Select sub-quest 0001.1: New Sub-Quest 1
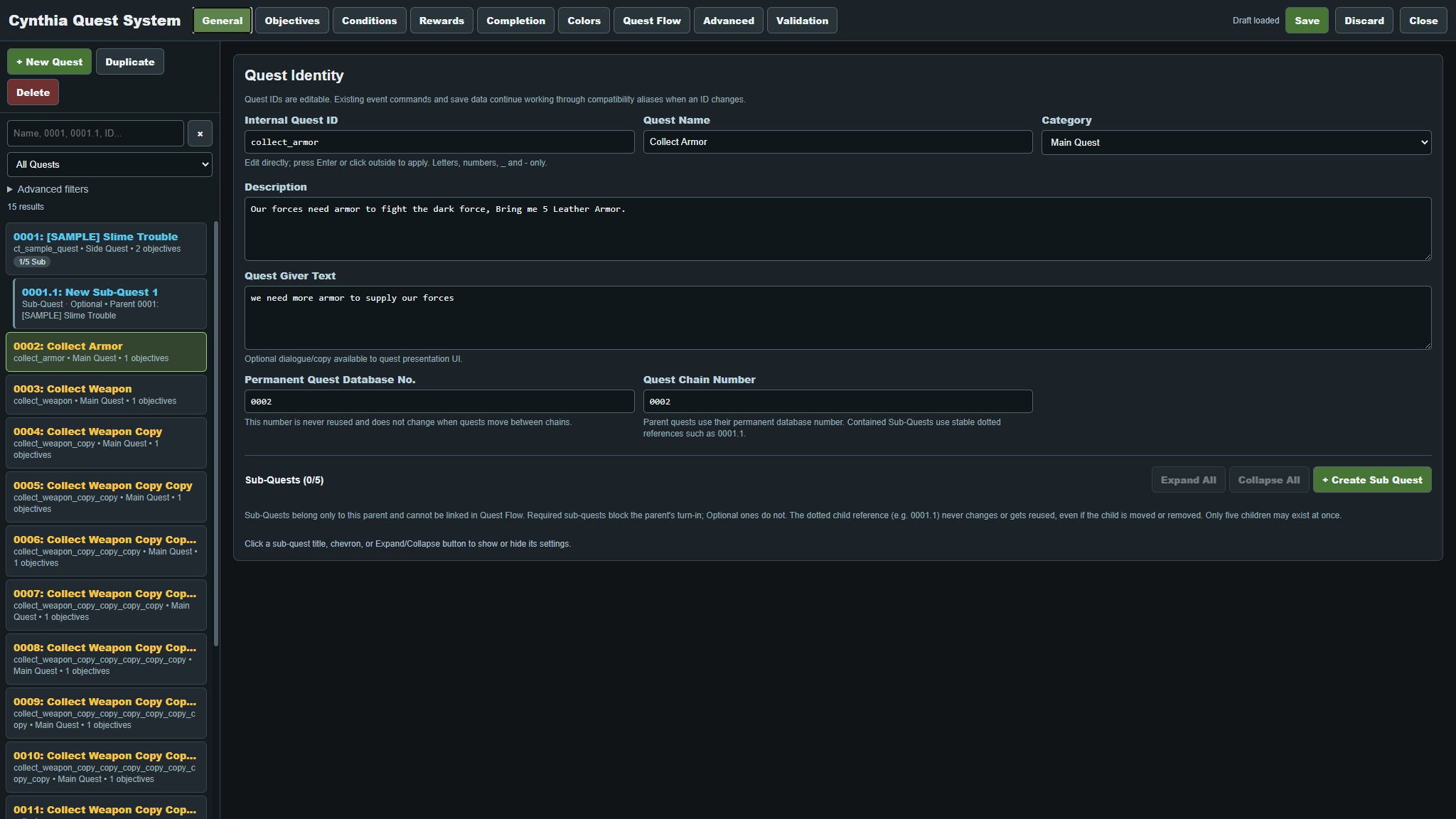The image size is (1456, 819). pyautogui.click(x=110, y=304)
